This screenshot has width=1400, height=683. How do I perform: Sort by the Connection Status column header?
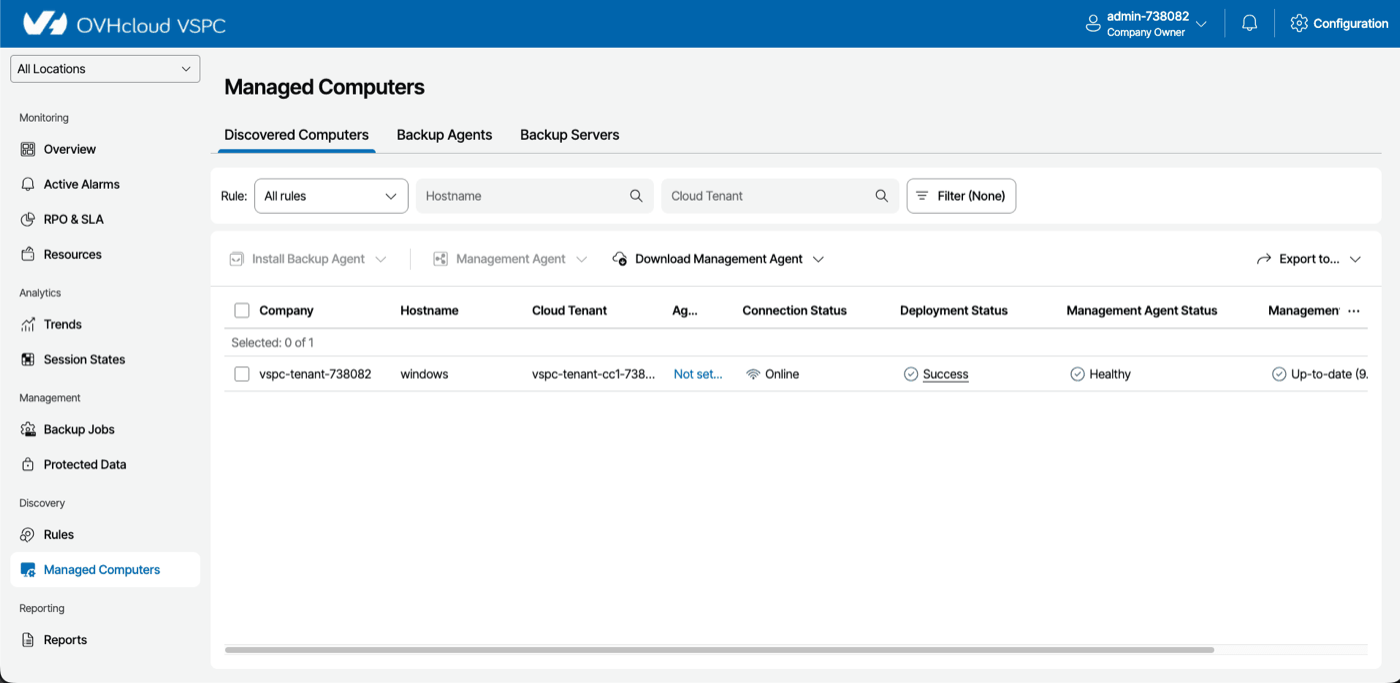pyautogui.click(x=794, y=310)
